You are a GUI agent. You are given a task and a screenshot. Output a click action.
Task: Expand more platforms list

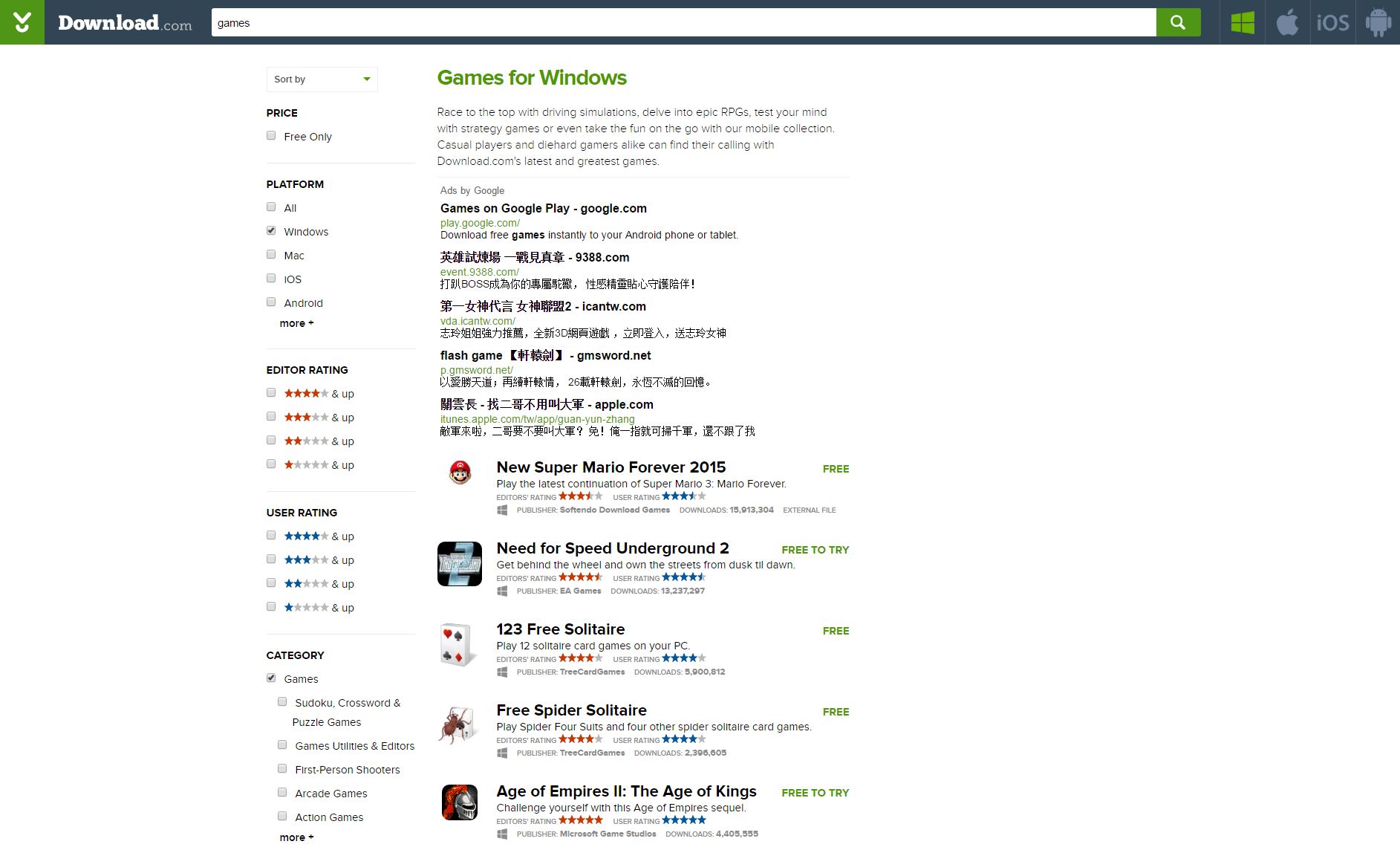click(296, 323)
